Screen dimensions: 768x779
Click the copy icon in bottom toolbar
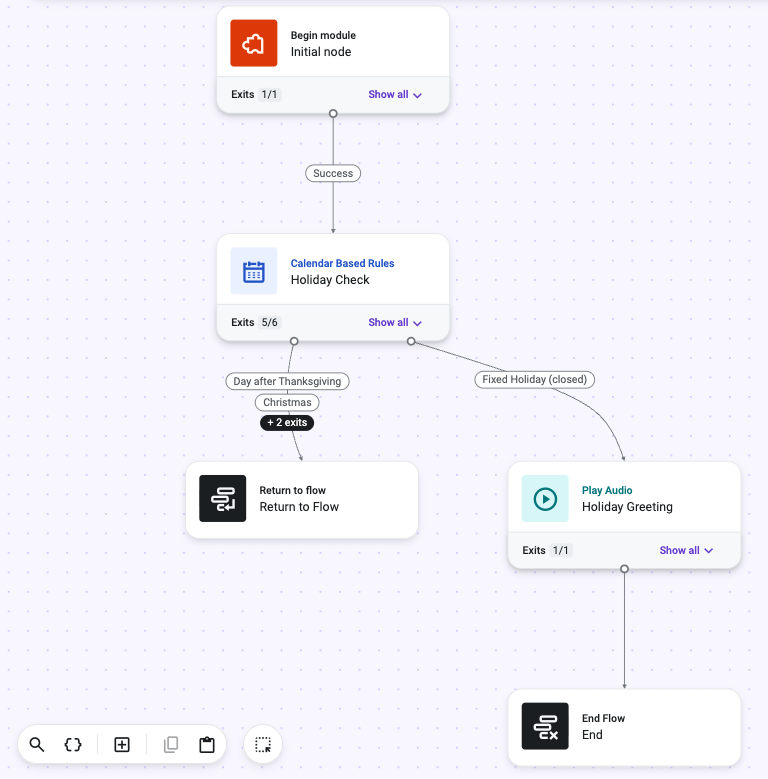tap(171, 745)
